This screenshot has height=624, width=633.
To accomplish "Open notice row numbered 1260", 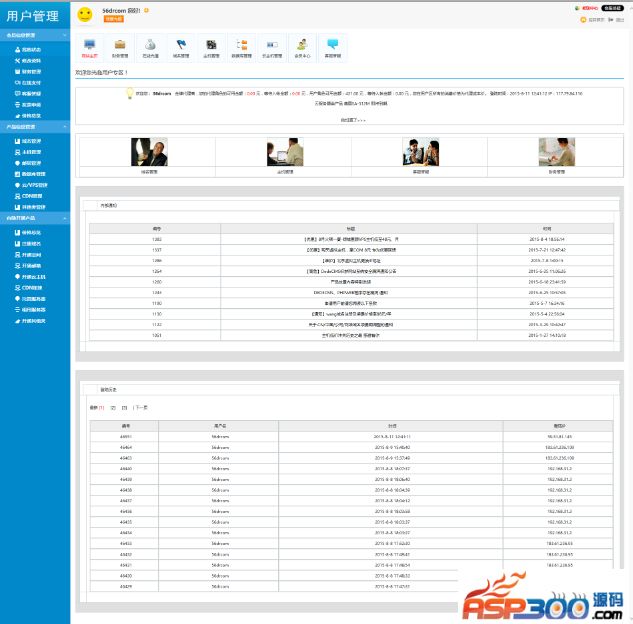I will click(x=351, y=282).
